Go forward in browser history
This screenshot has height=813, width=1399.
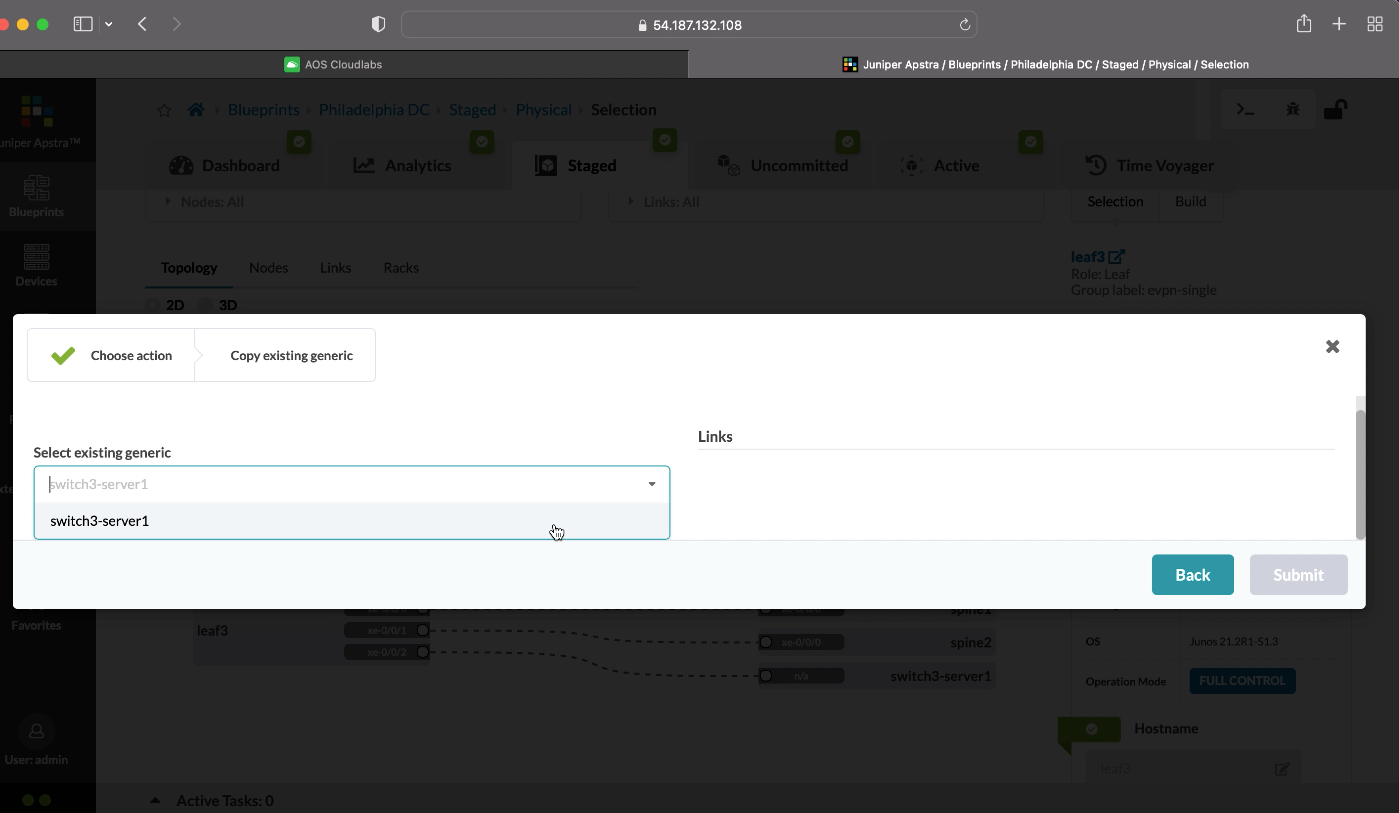point(176,24)
